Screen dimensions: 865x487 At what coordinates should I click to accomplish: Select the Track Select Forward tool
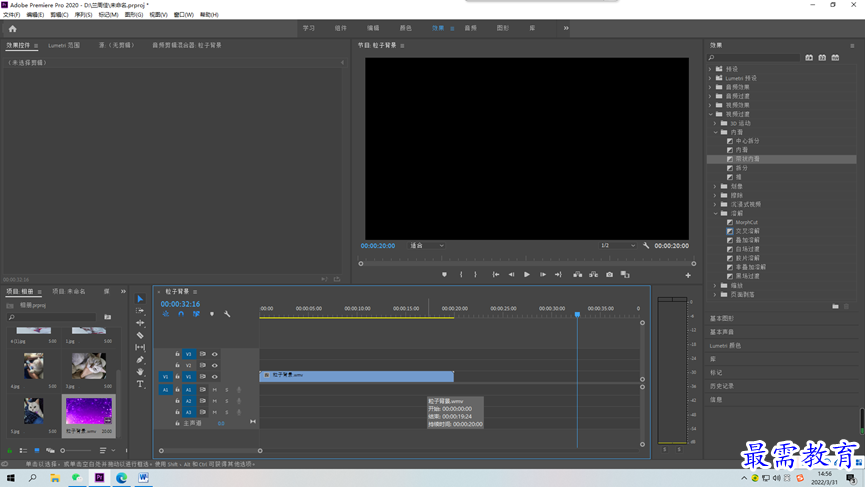[140, 311]
